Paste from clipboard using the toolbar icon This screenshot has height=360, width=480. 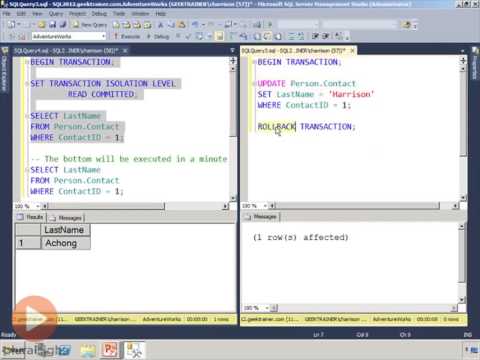[x=181, y=25]
